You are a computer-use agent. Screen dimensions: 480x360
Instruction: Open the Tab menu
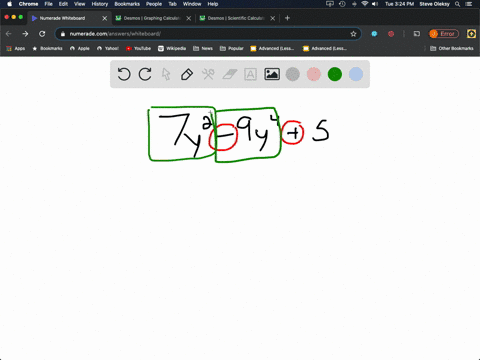[x=172, y=4]
